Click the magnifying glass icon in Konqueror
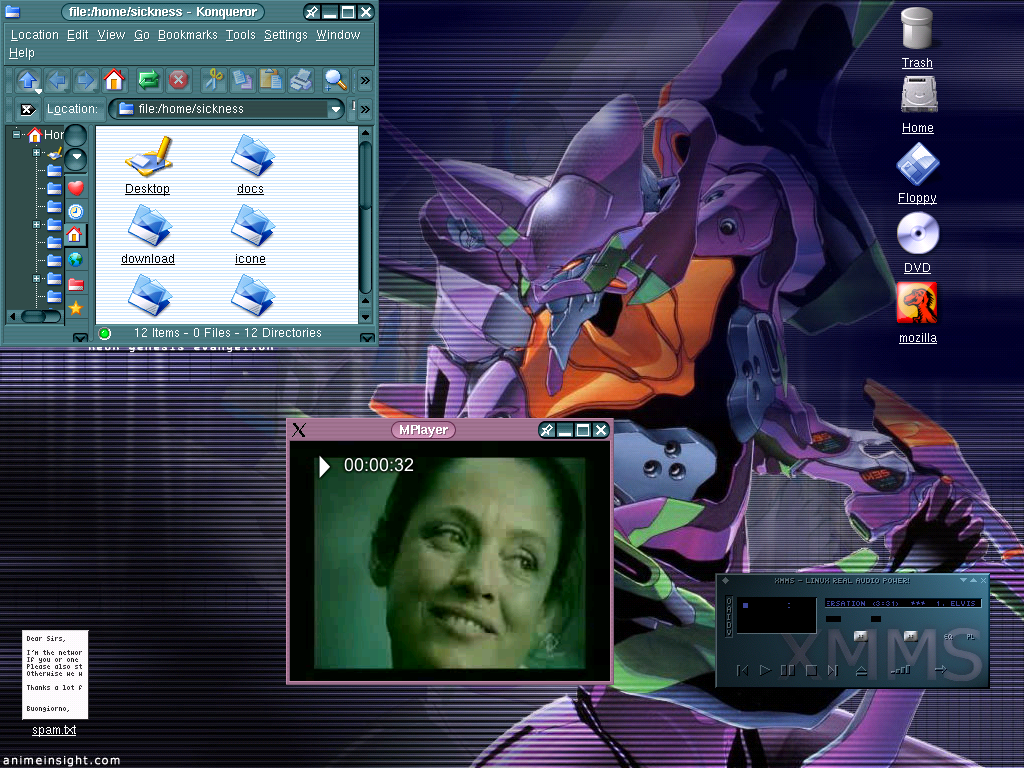The height and width of the screenshot is (768, 1024). pyautogui.click(x=335, y=80)
